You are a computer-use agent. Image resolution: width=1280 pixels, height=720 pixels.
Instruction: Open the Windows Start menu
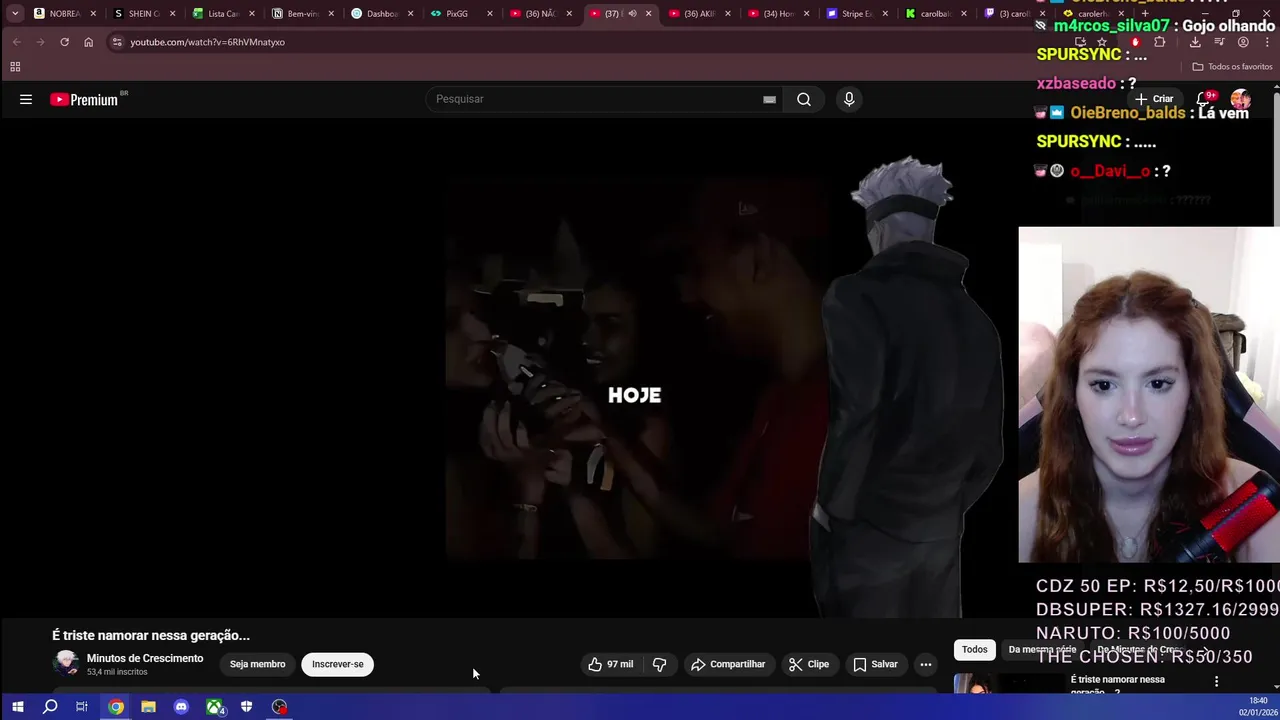pos(17,707)
